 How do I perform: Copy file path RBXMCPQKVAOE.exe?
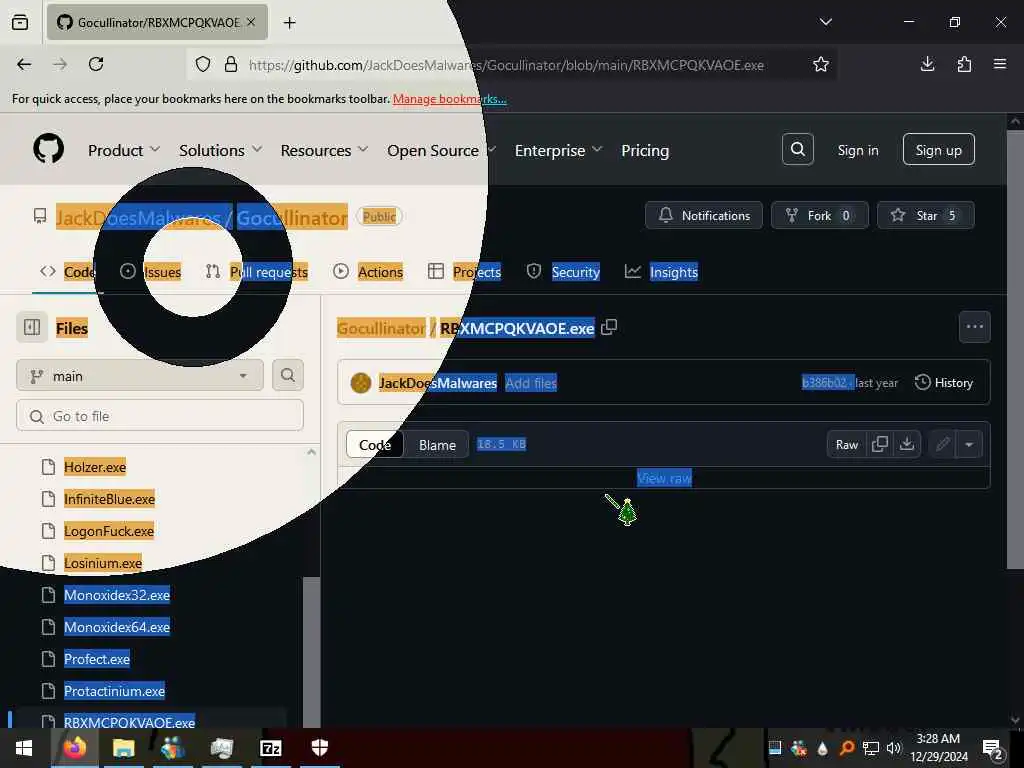point(609,327)
